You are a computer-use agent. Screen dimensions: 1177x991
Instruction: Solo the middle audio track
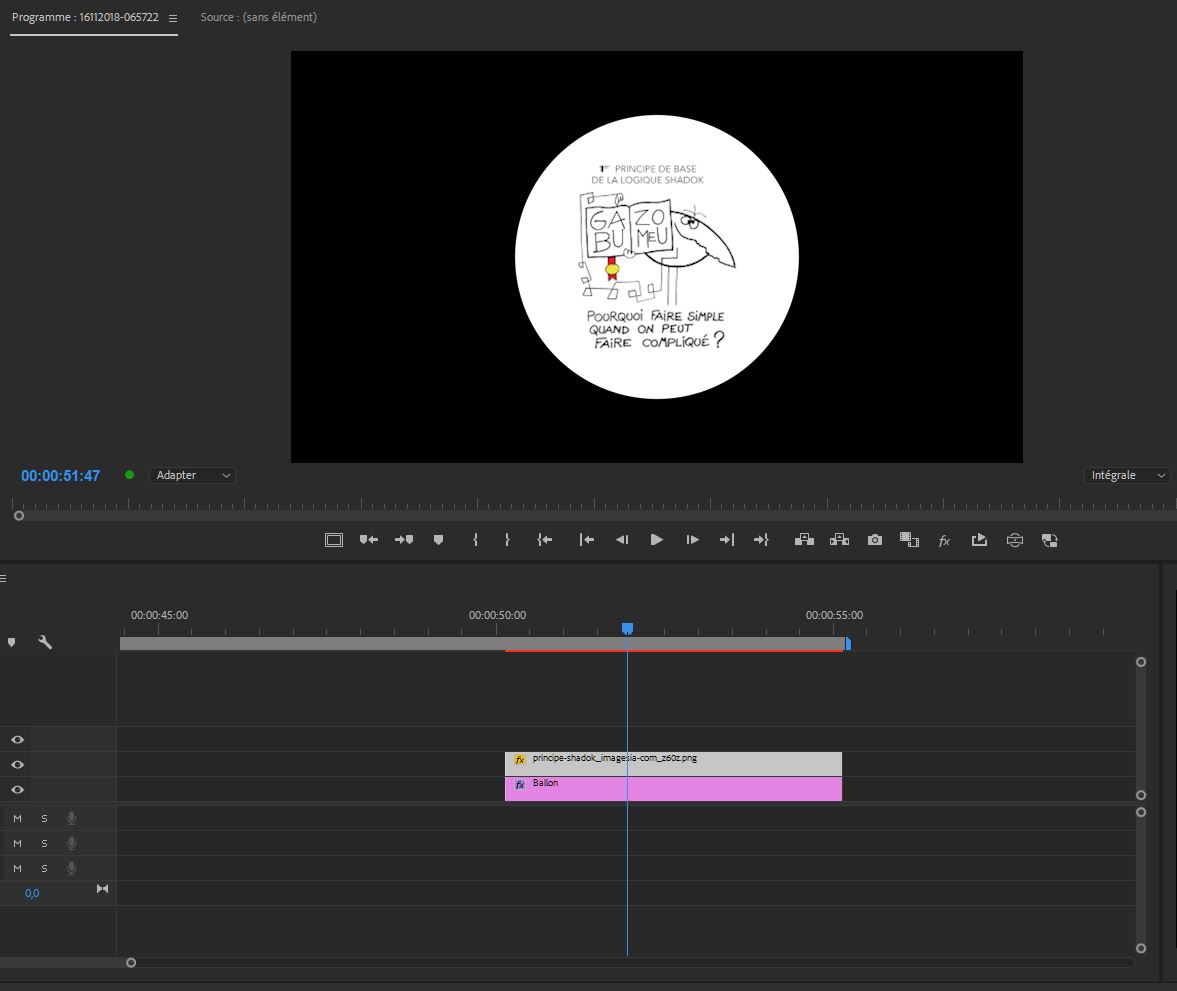tap(44, 843)
